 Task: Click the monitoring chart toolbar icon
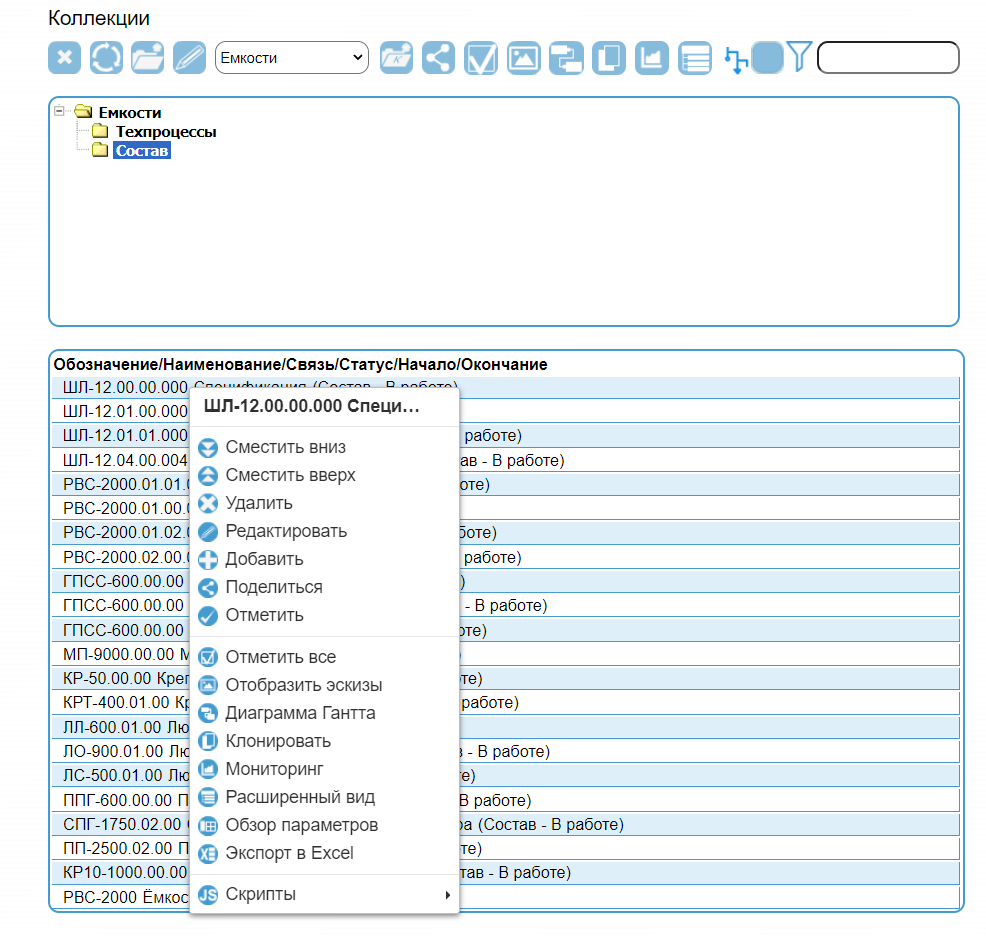pos(652,57)
